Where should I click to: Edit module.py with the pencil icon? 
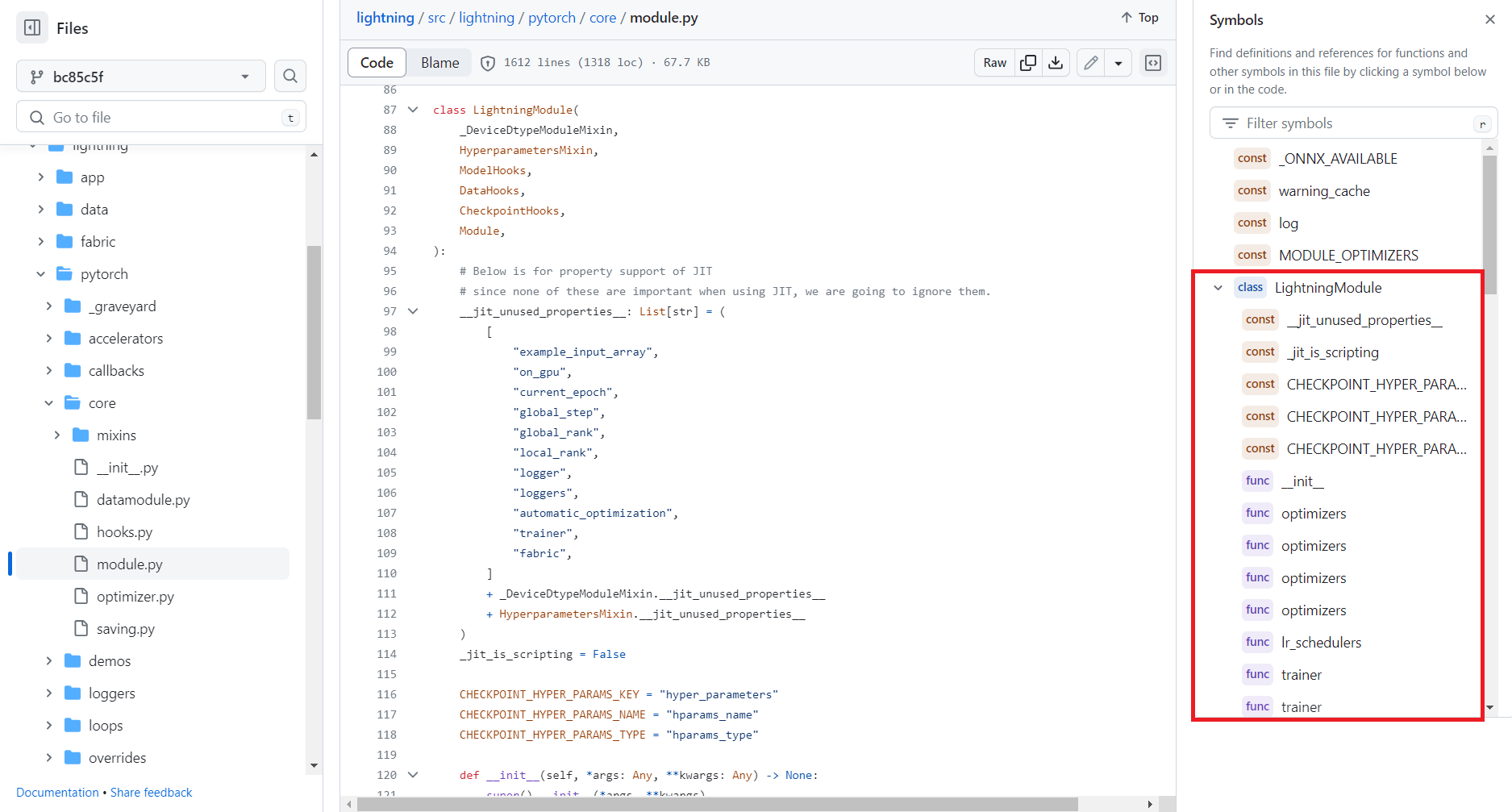tap(1090, 62)
